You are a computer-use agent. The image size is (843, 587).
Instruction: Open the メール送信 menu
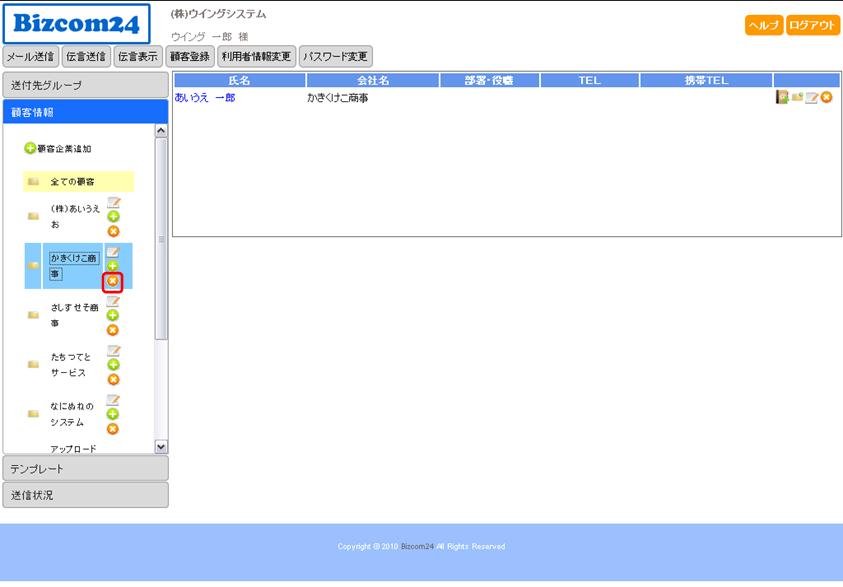[31, 56]
